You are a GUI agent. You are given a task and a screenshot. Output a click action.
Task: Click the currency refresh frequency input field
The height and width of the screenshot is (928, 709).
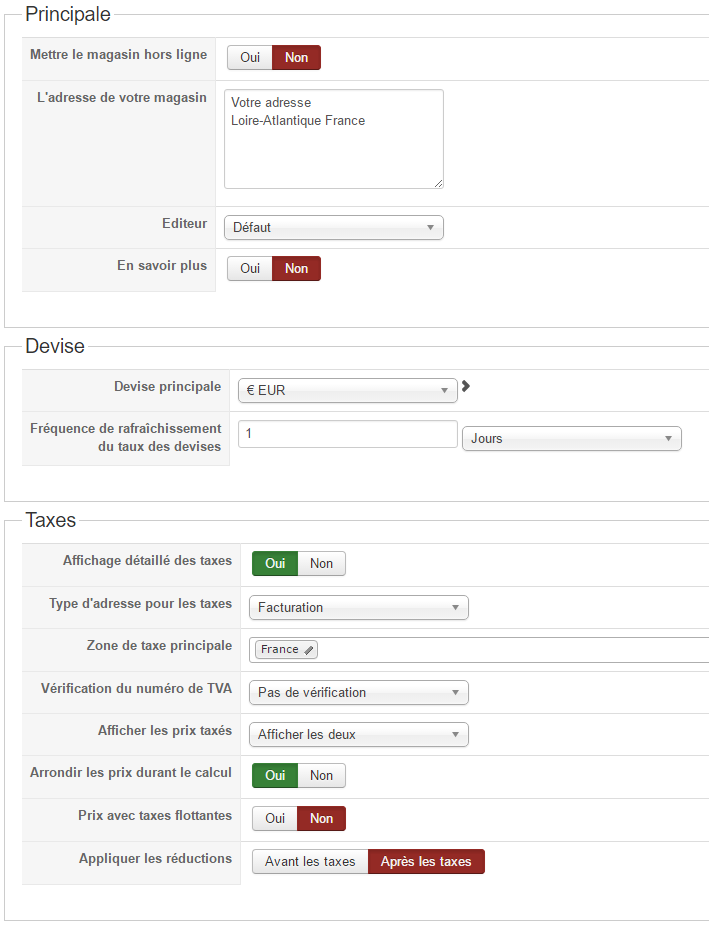347,434
